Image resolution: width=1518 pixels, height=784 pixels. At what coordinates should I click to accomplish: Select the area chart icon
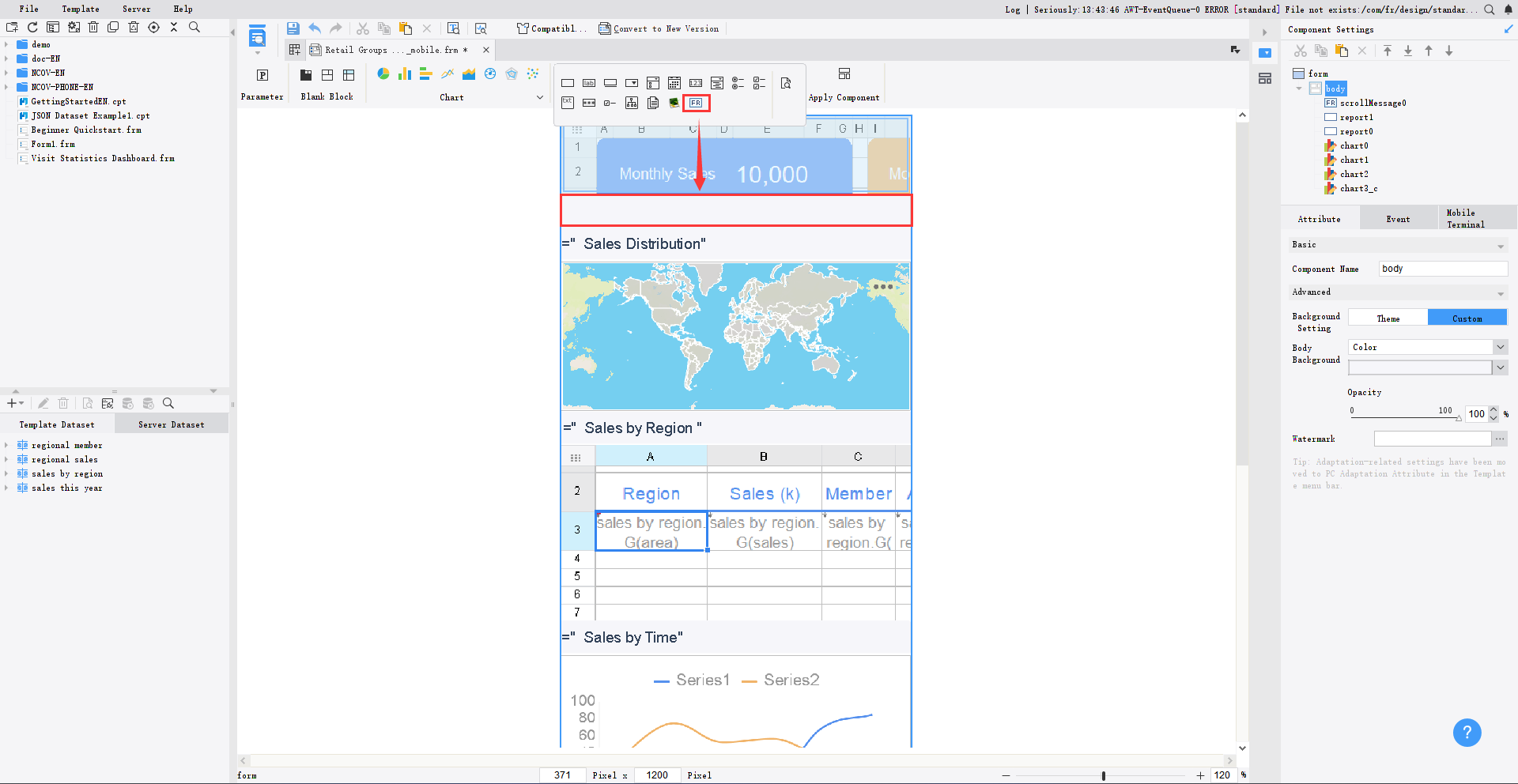point(469,73)
